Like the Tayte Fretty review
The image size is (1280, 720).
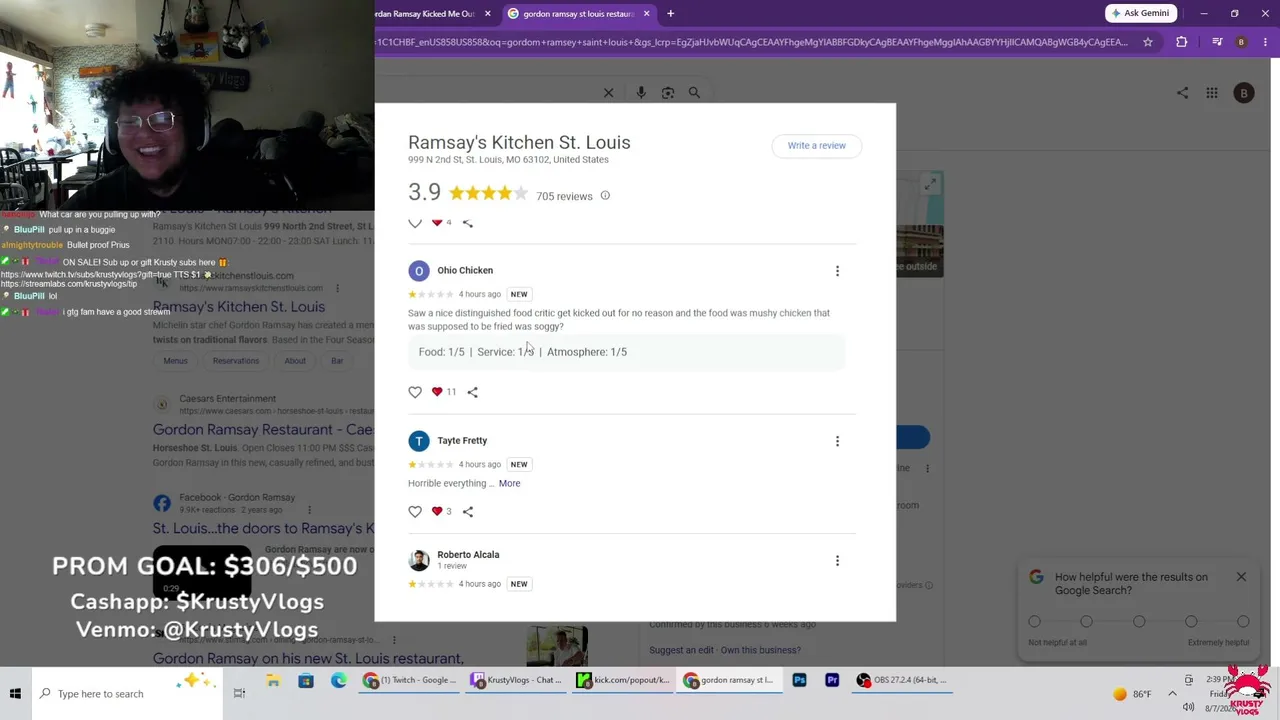415,512
